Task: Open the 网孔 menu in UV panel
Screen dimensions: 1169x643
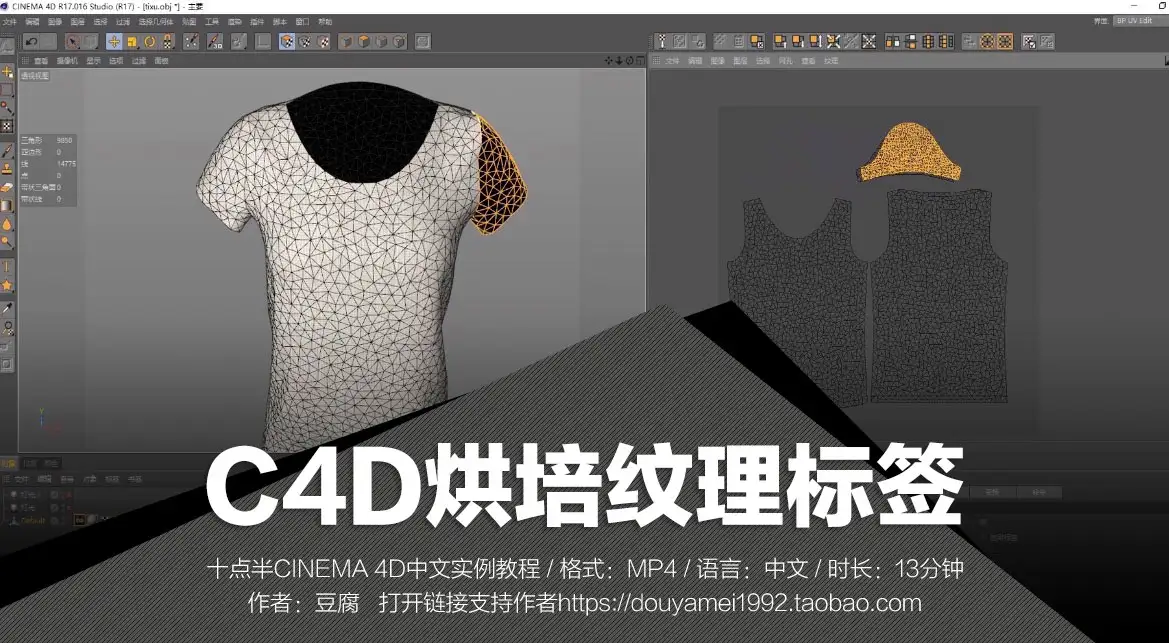Action: pos(785,61)
